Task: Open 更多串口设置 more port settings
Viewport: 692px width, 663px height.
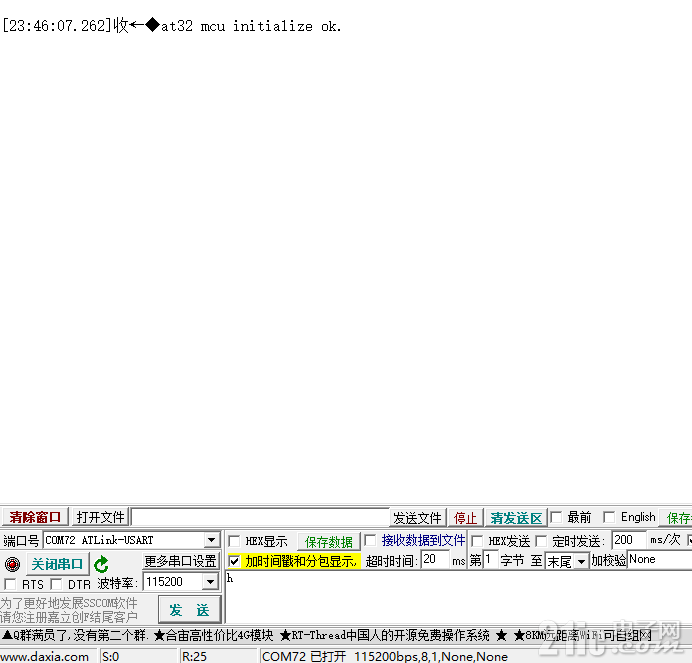Action: click(x=181, y=561)
